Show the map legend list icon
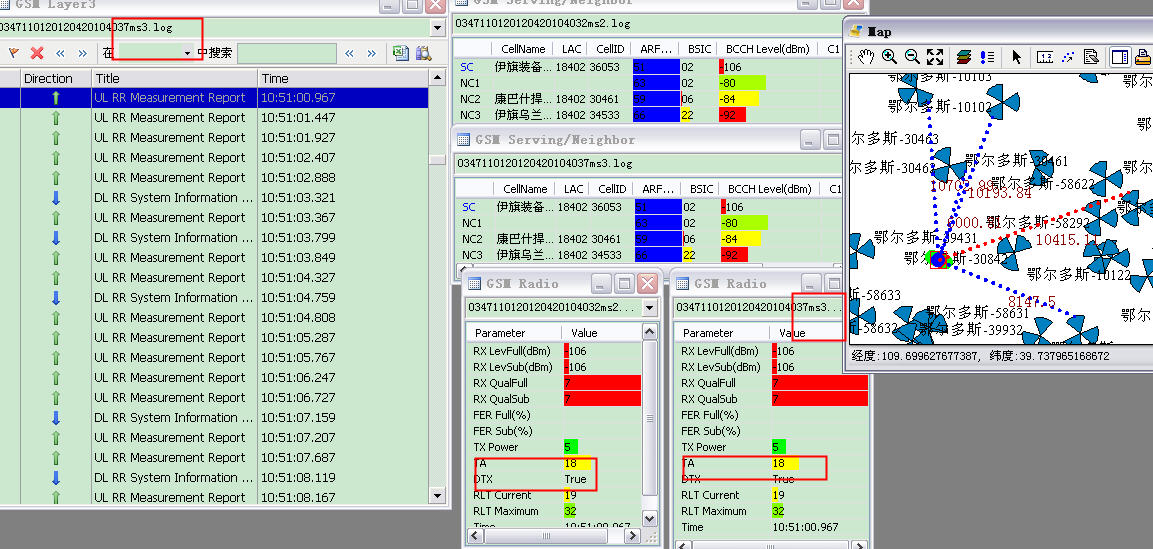Image resolution: width=1153 pixels, height=549 pixels. (x=987, y=57)
